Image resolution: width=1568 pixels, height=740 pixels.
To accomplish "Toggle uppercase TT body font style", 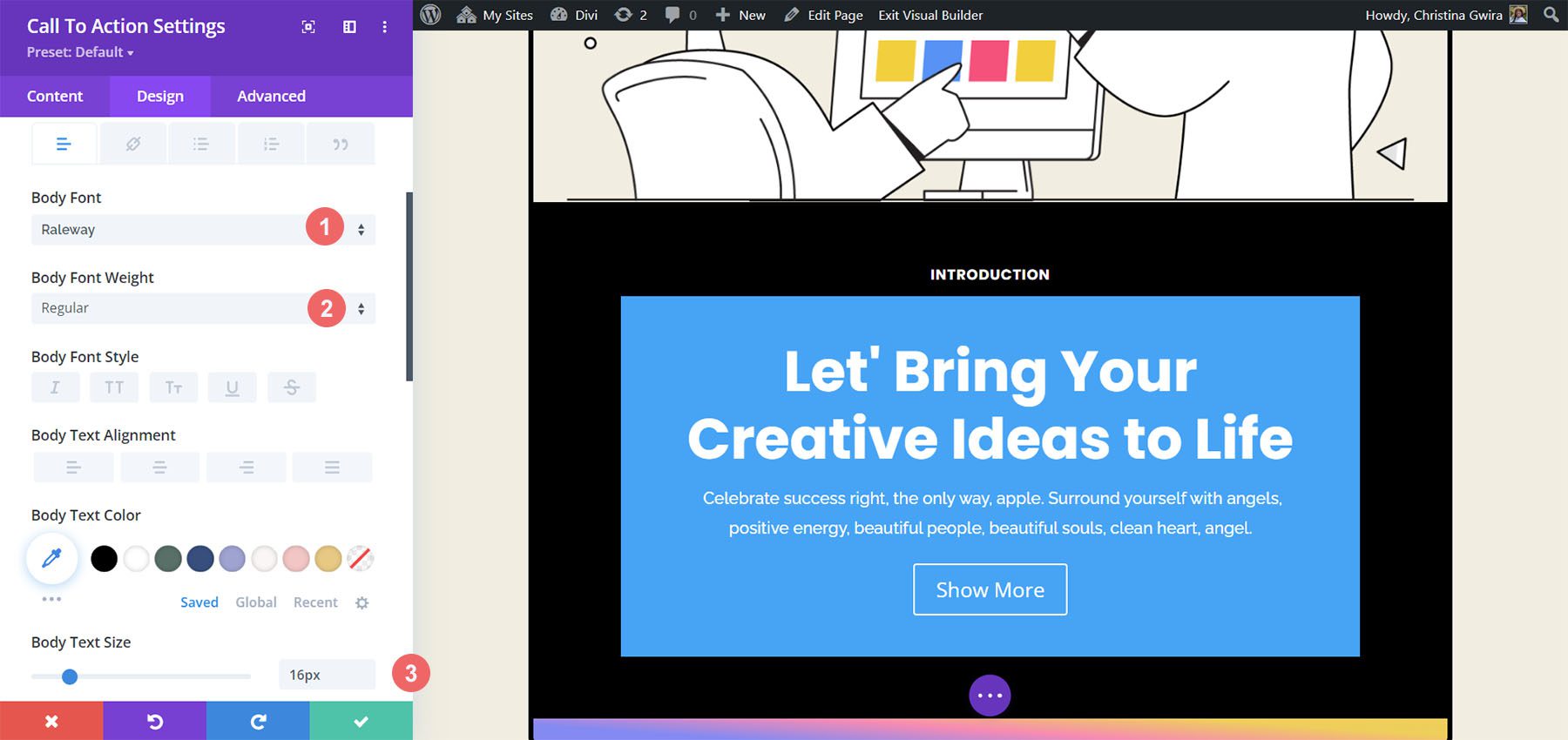I will coord(114,387).
